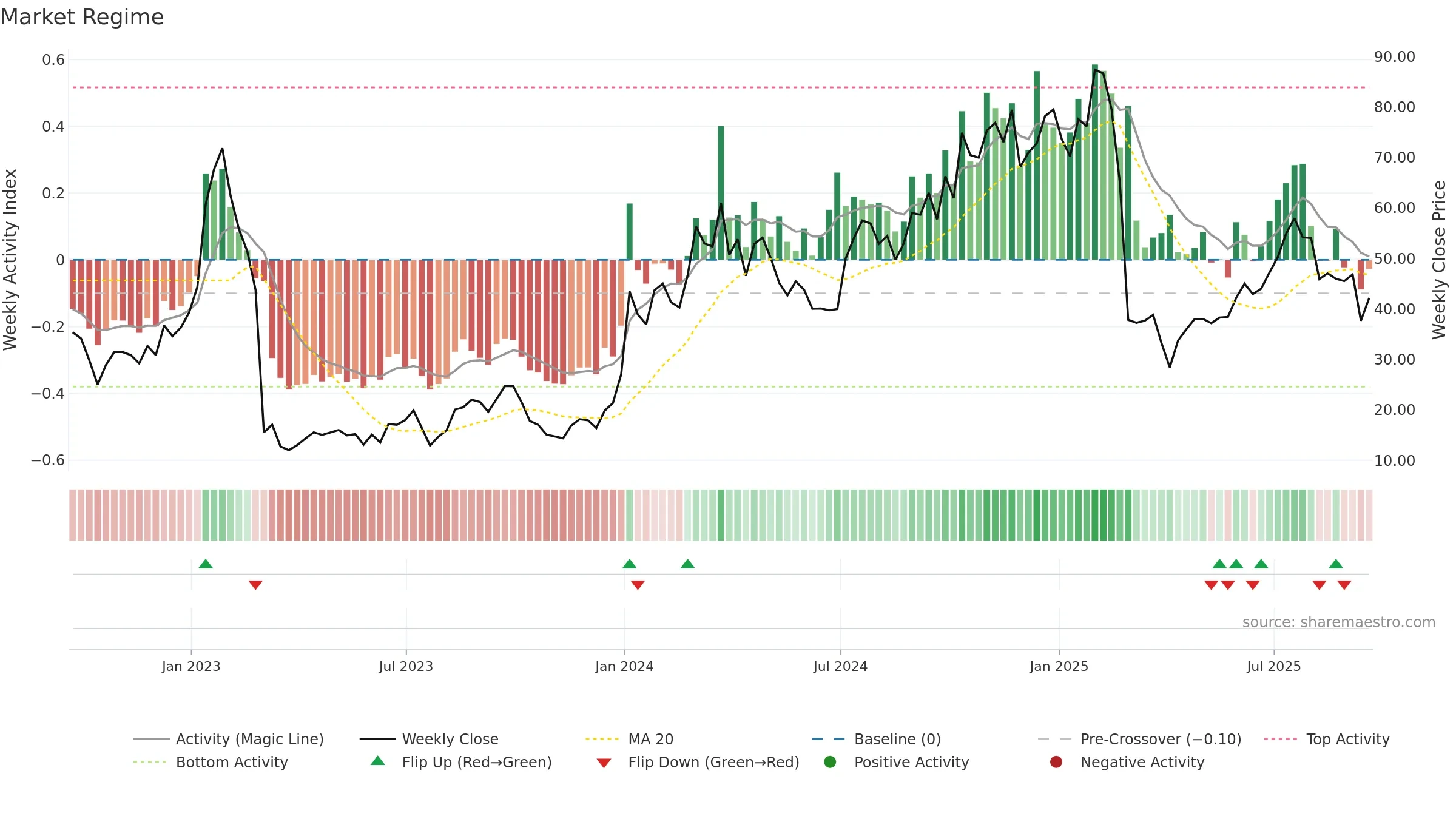Screen dimensions: 1456x819
Task: Click the flip-up triangle near March 2024
Action: click(687, 564)
